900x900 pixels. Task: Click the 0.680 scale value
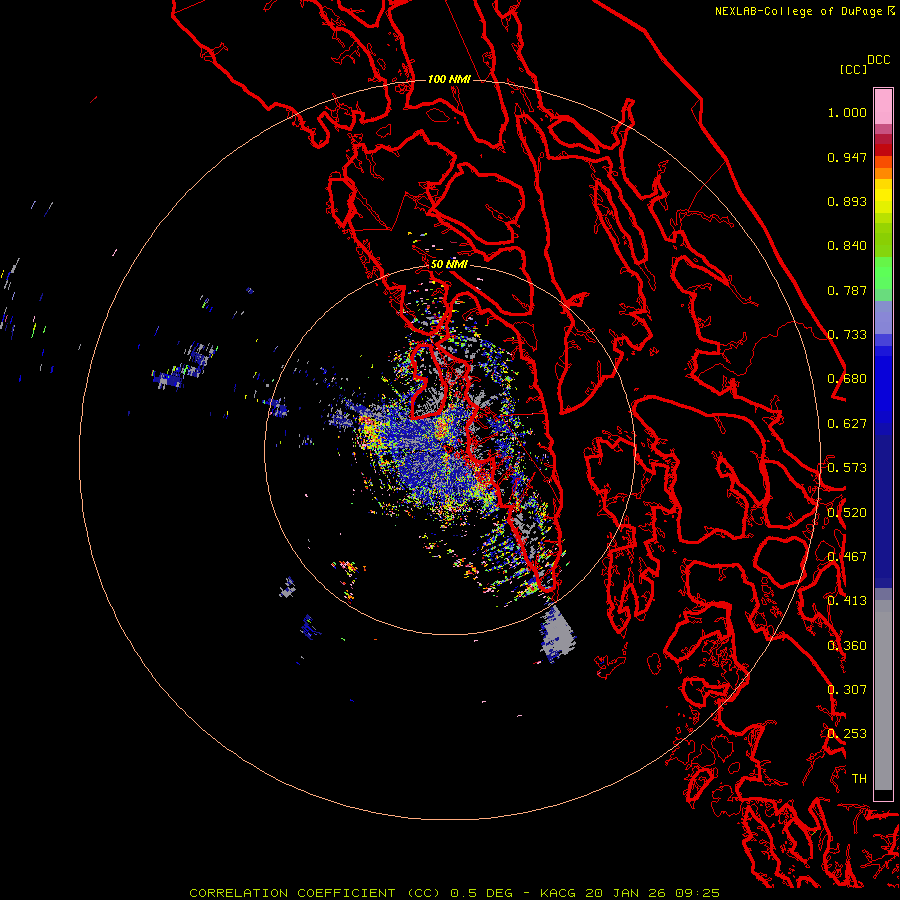tap(847, 379)
